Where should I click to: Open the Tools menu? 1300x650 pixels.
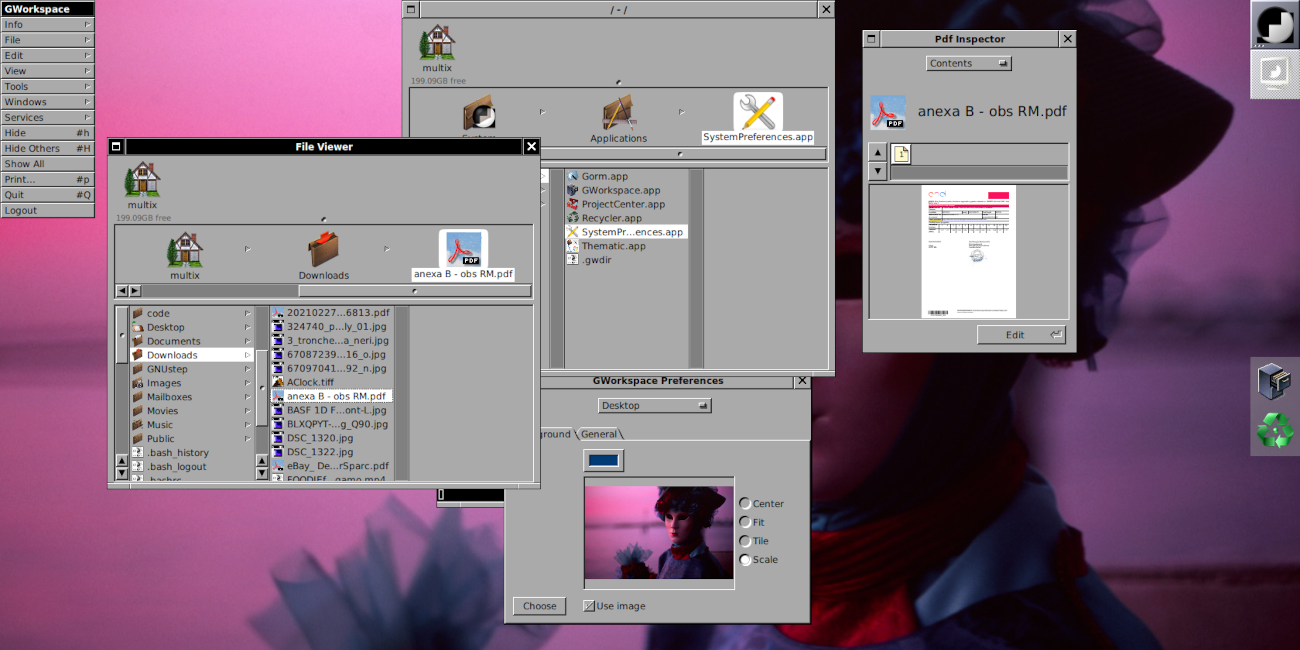(47, 86)
